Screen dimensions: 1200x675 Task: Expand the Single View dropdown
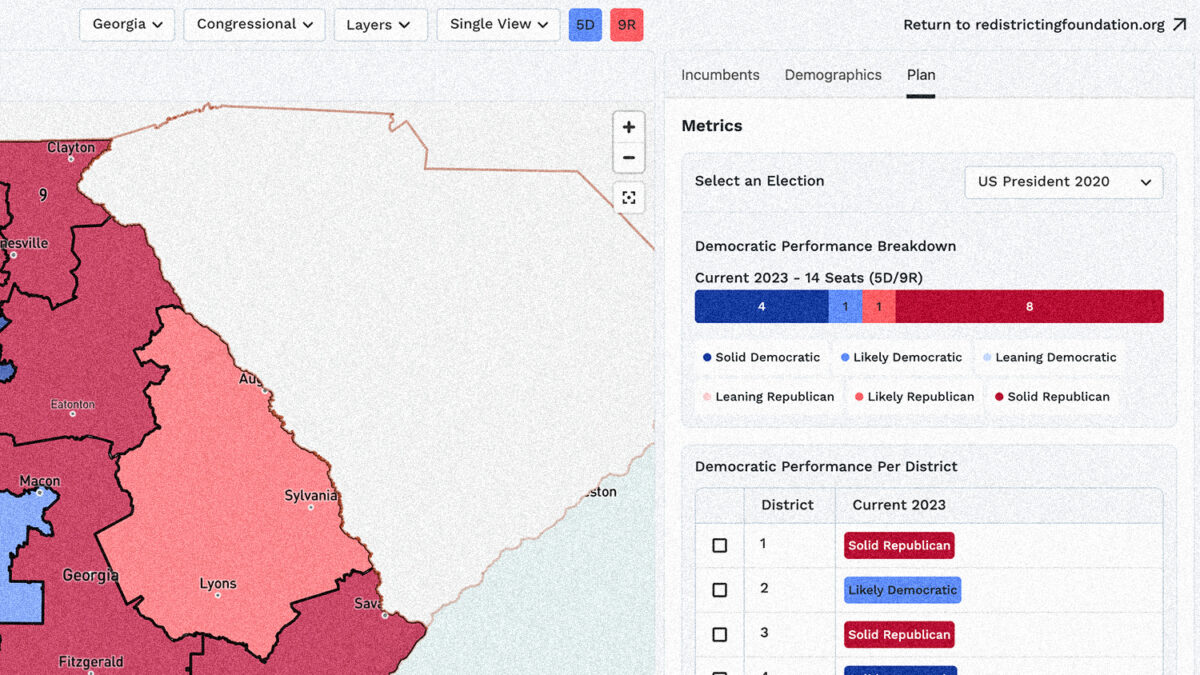point(498,25)
